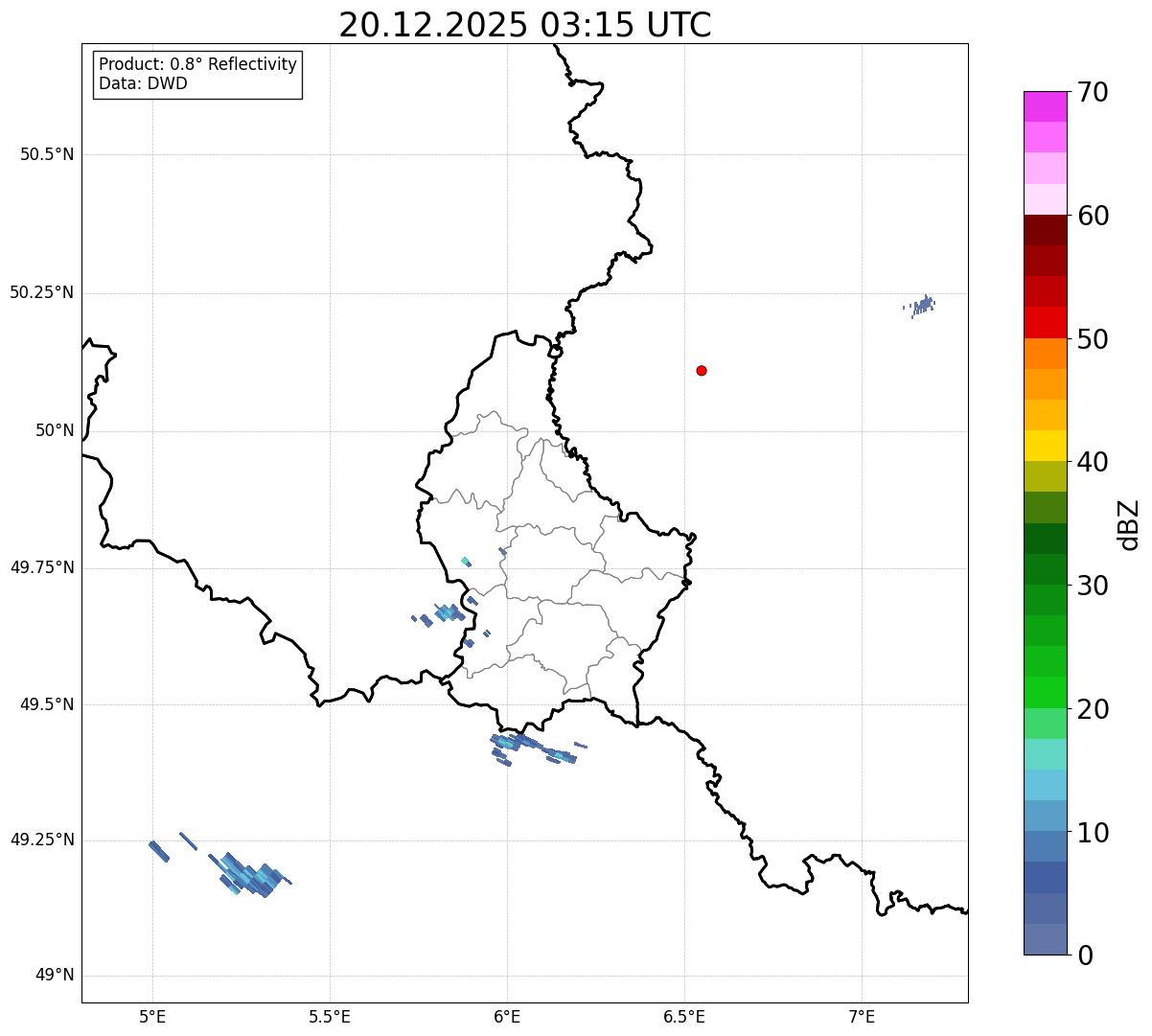This screenshot has height=1036, width=1152.
Task: Click the colorbar tick label 0
Action: pos(1086,955)
